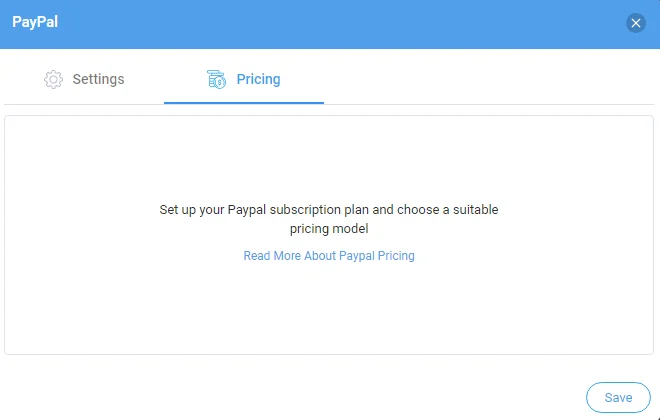This screenshot has height=420, width=660.
Task: Click the Save button
Action: pyautogui.click(x=618, y=397)
